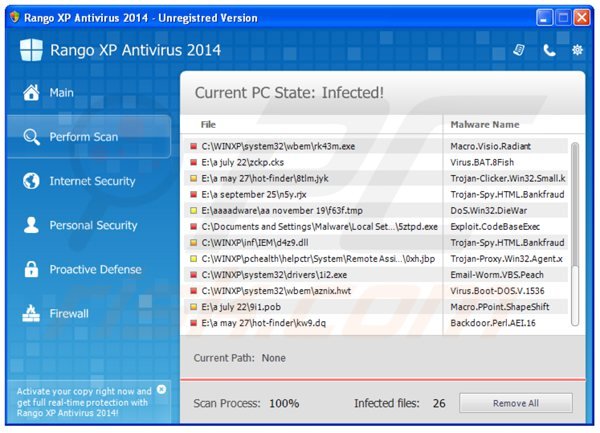Image resolution: width=600 pixels, height=433 pixels.
Task: Click the Firewall brick wall icon
Action: click(x=31, y=313)
